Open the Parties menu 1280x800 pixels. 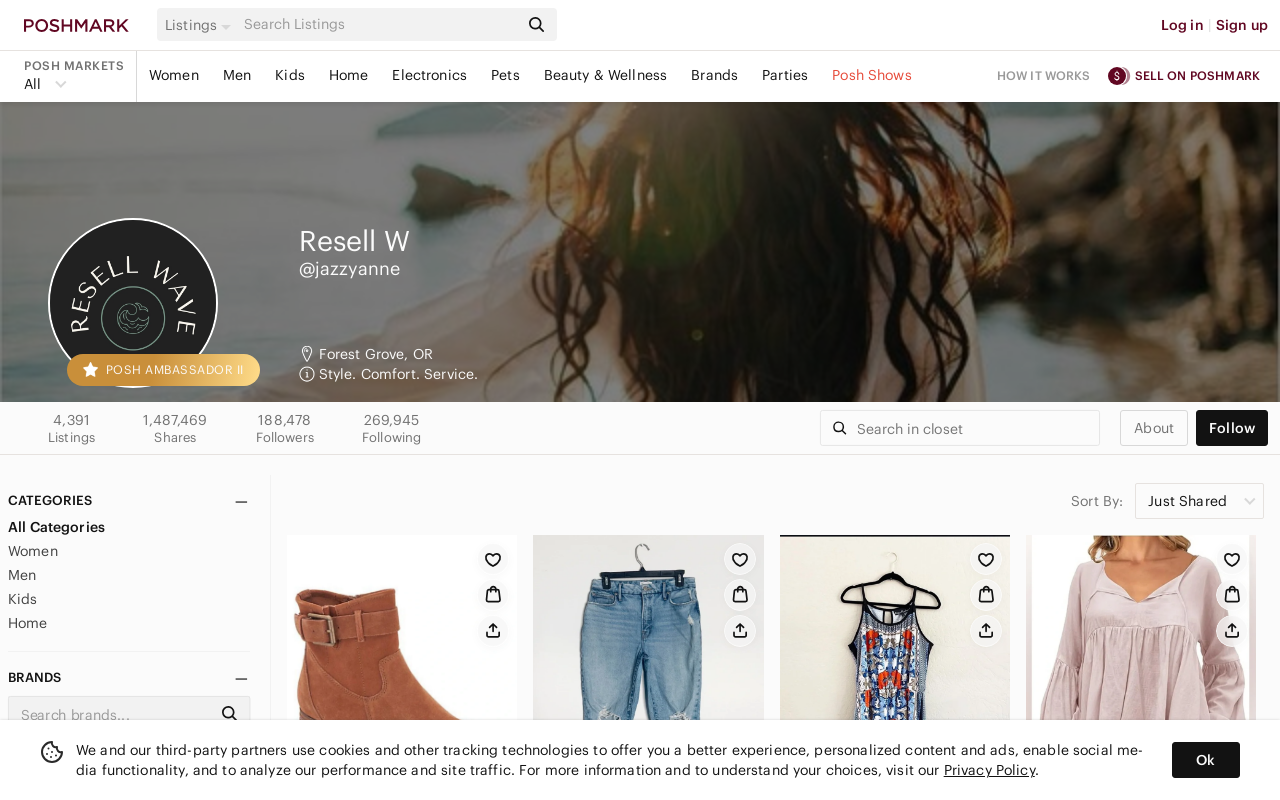tap(785, 76)
